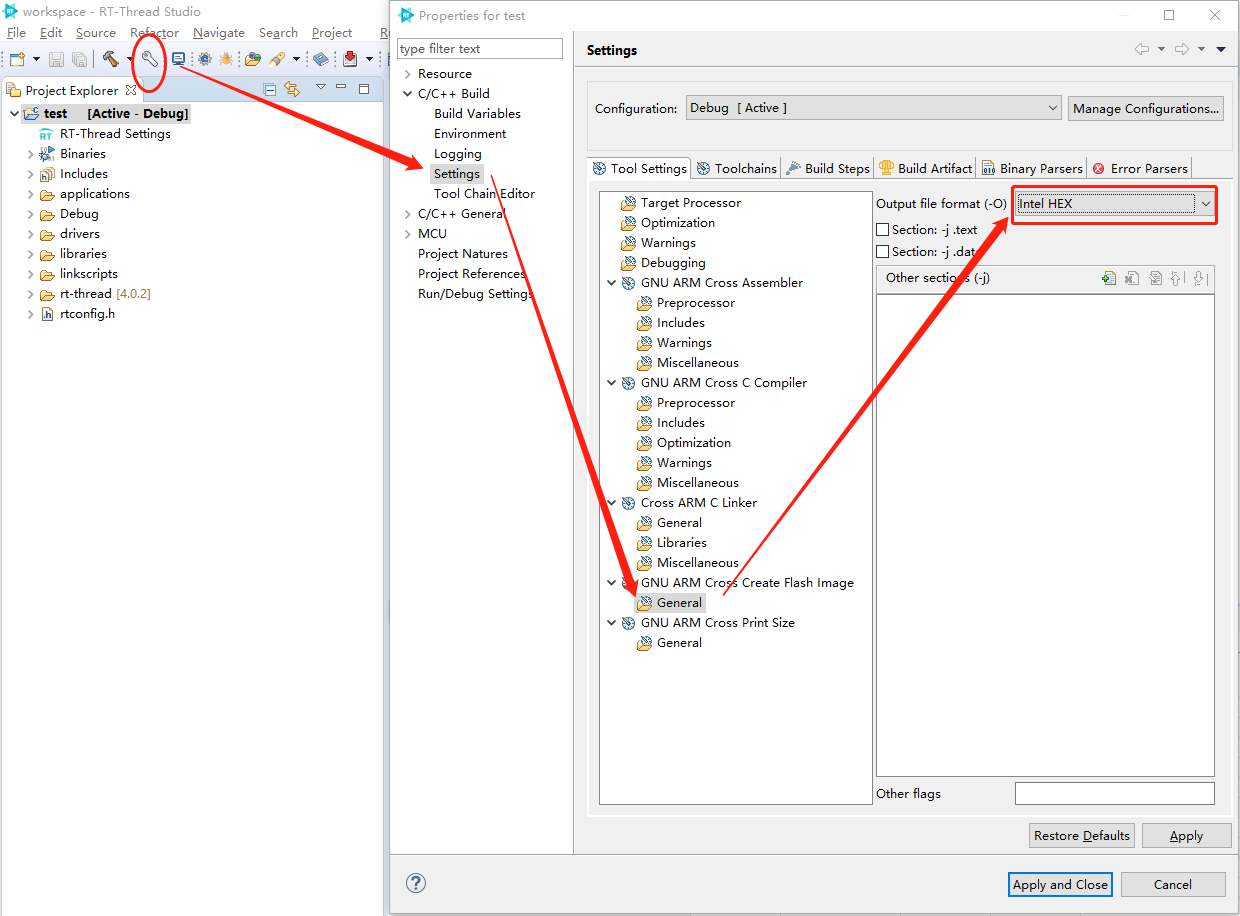Select General under Cross ARM C Linker
Screen dimensions: 1240x916
pyautogui.click(x=679, y=523)
